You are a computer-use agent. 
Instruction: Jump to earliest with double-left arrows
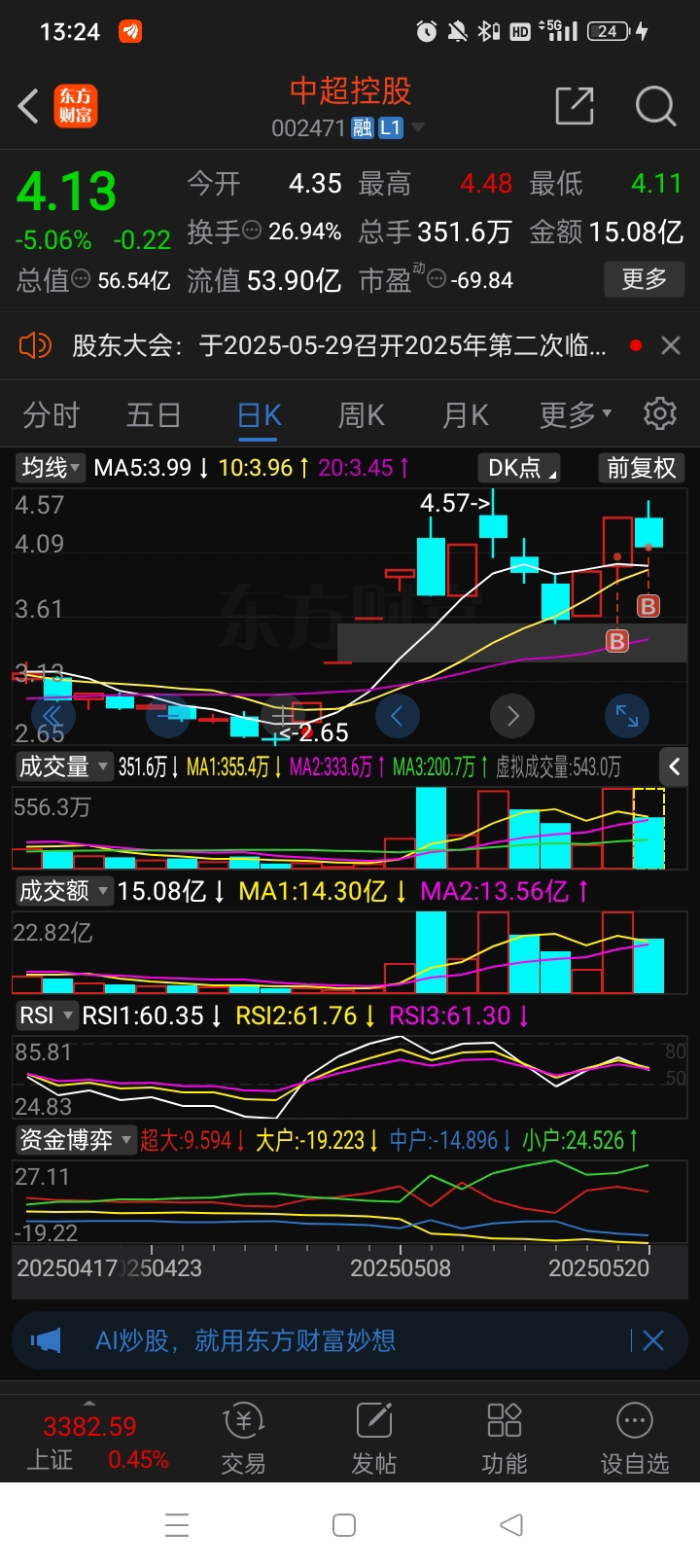52,717
